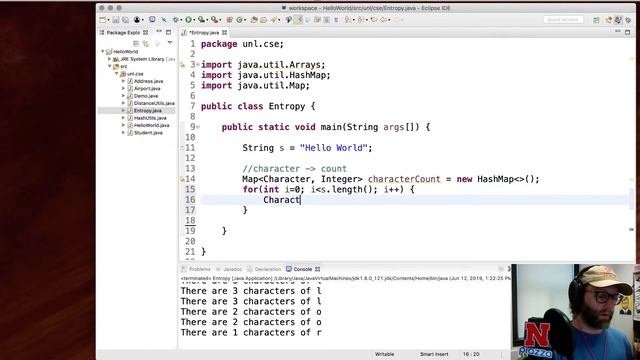Click the import warning marker on line 3
The height and width of the screenshot is (360, 640).
(x=182, y=64)
